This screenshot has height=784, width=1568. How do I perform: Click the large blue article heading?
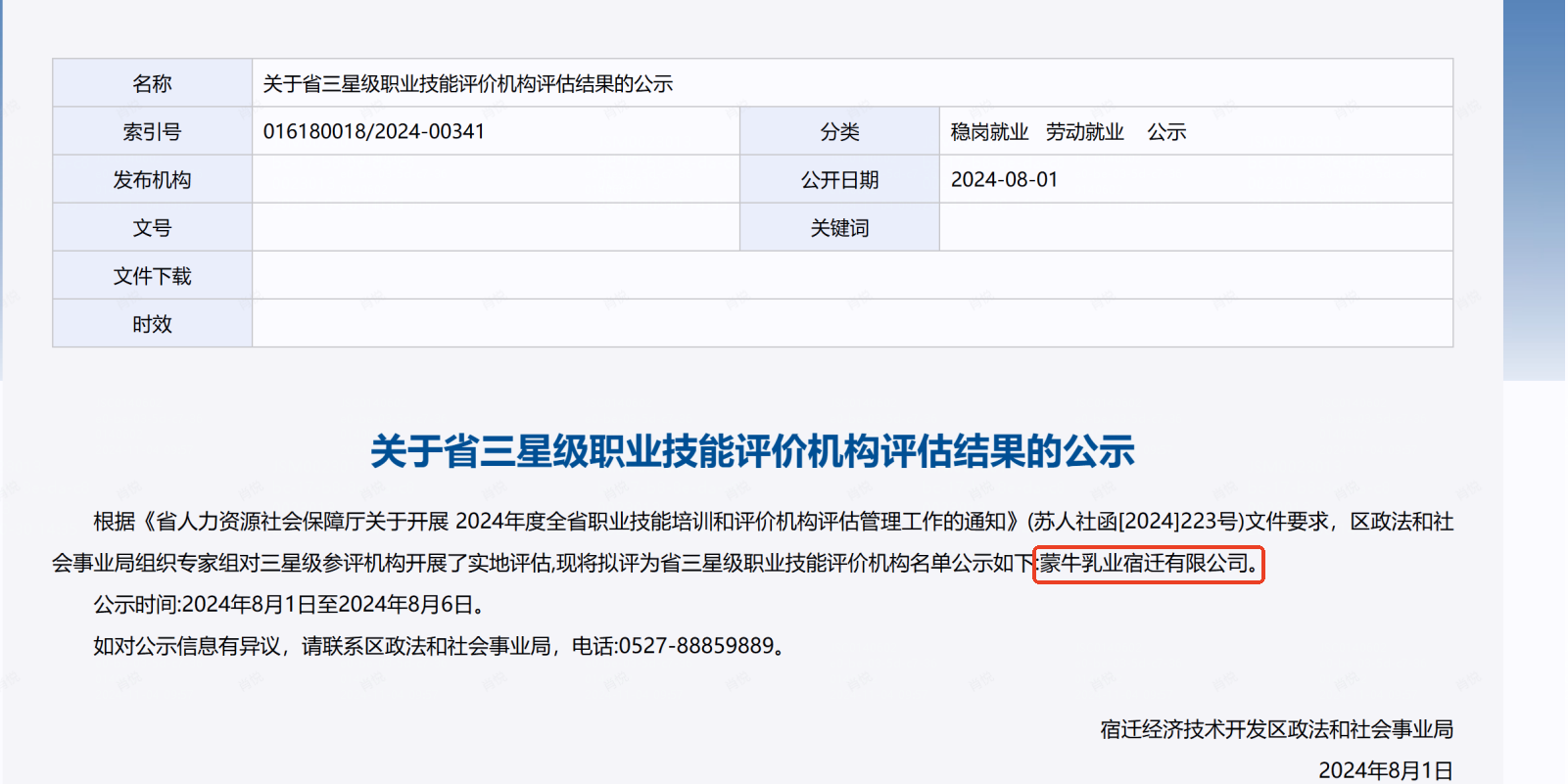pos(752,451)
